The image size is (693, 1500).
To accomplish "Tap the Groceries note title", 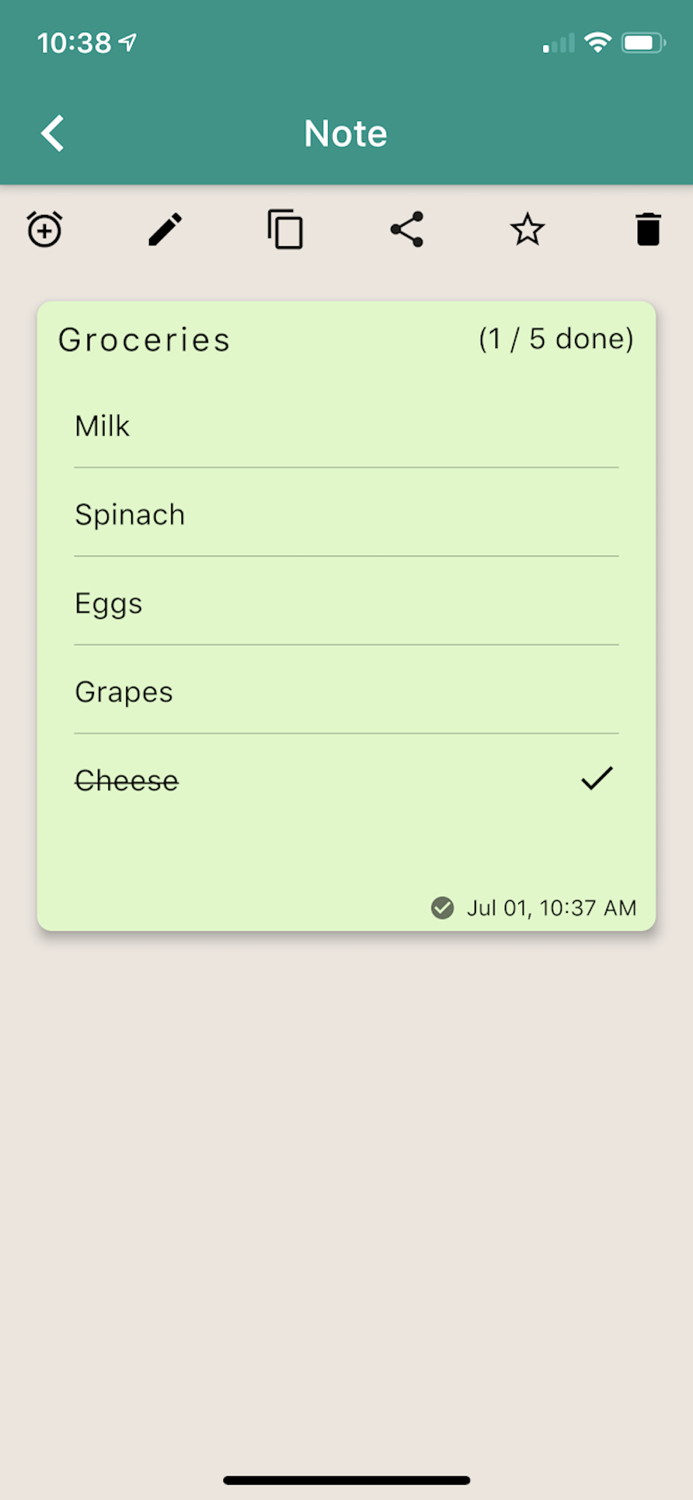I will (144, 340).
